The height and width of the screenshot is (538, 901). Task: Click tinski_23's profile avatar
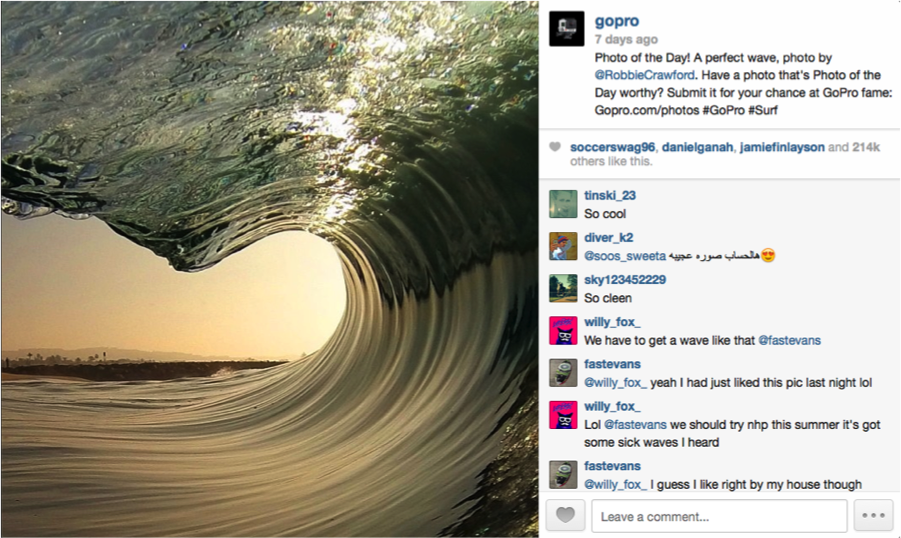pyautogui.click(x=563, y=204)
